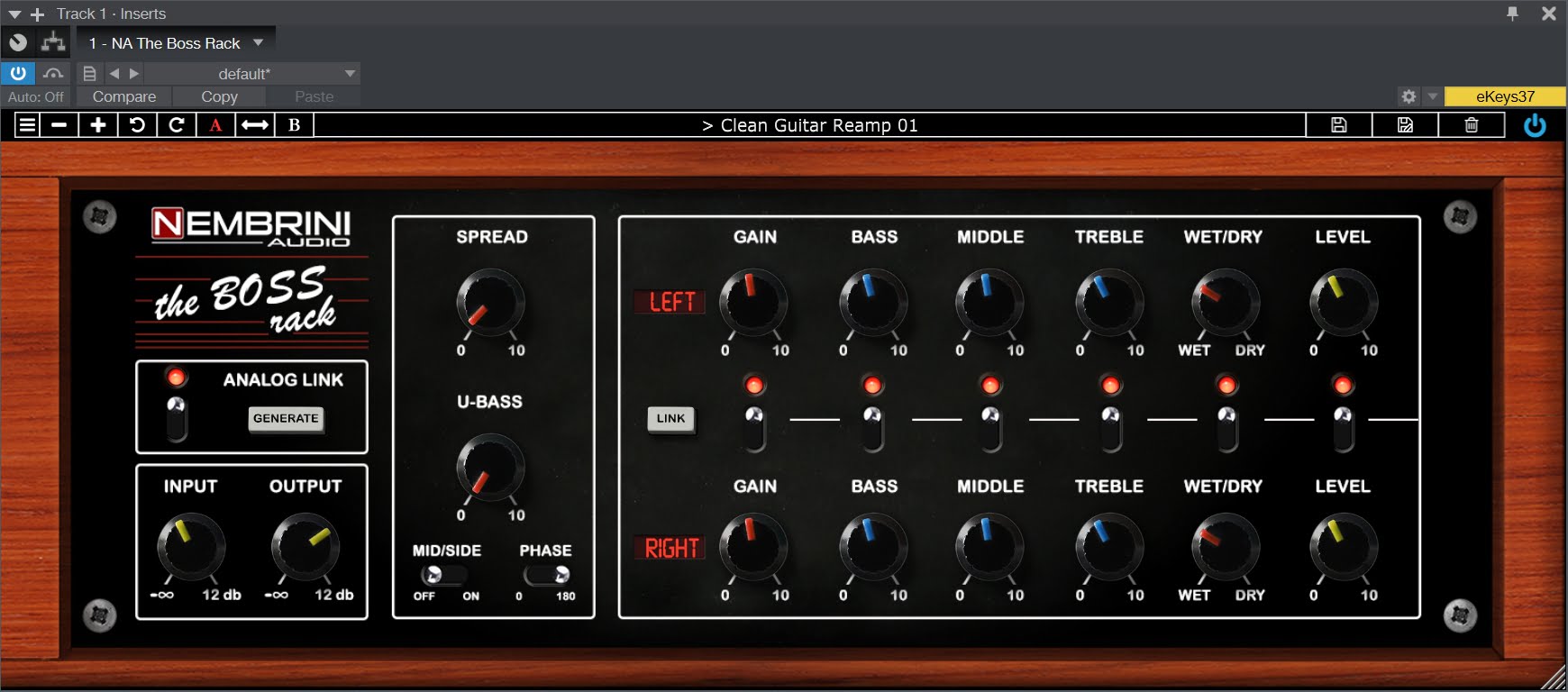Viewport: 1568px width, 692px height.
Task: Click the save-as preset icon
Action: point(1405,125)
